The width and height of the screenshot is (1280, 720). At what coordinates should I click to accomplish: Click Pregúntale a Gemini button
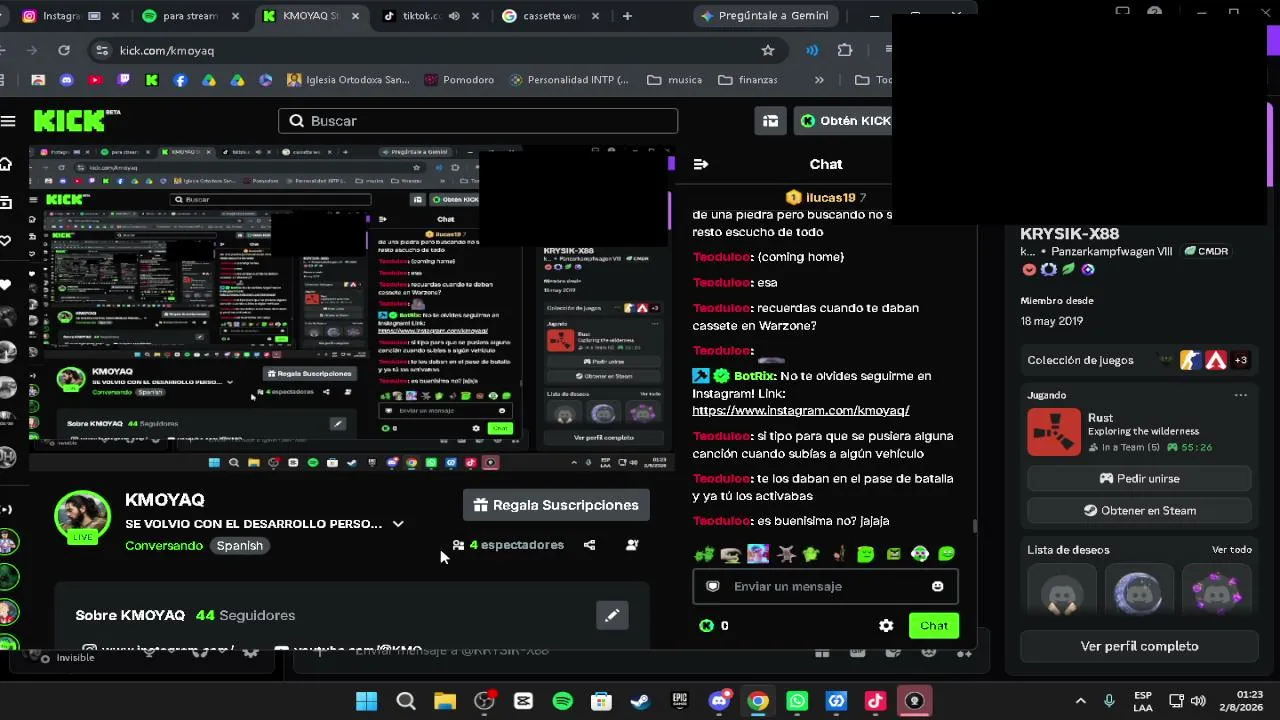[x=765, y=16]
